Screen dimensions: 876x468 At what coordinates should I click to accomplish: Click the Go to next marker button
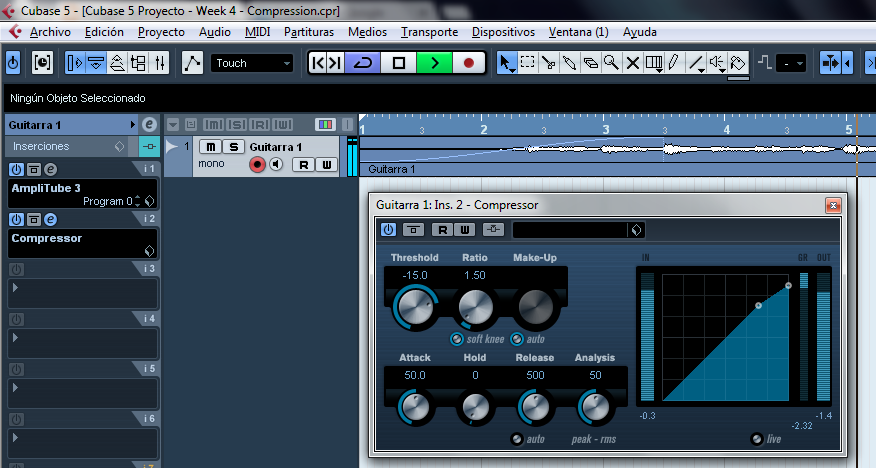coord(335,63)
